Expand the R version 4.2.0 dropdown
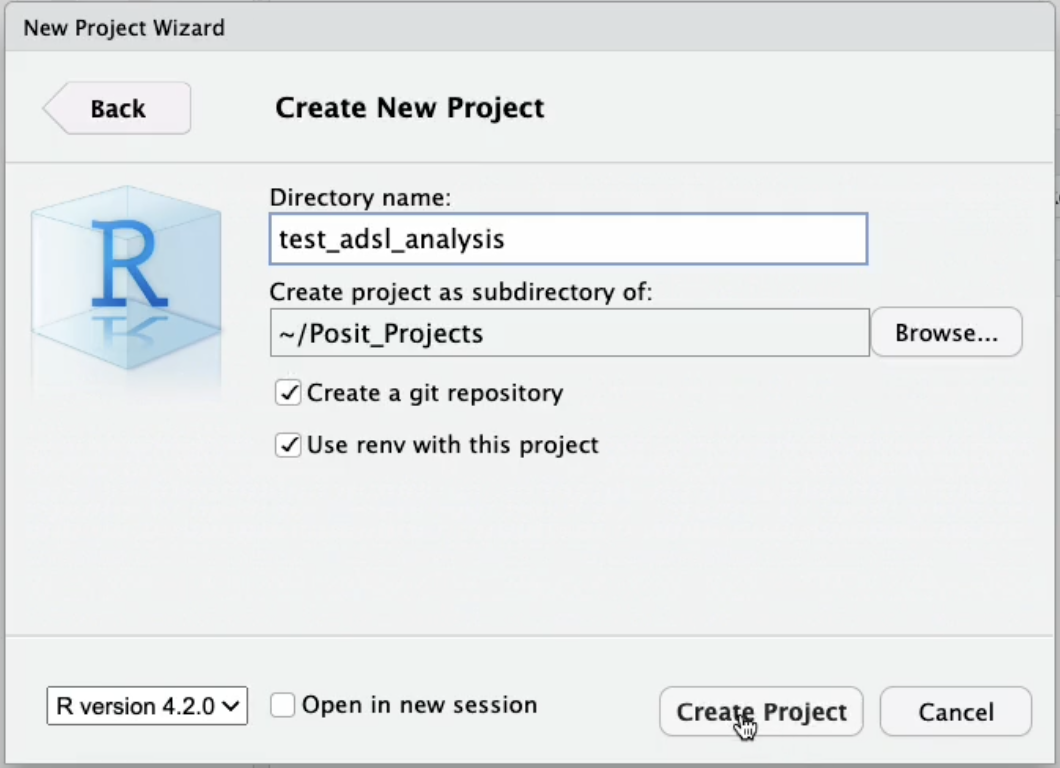This screenshot has width=1060, height=768. tap(146, 706)
